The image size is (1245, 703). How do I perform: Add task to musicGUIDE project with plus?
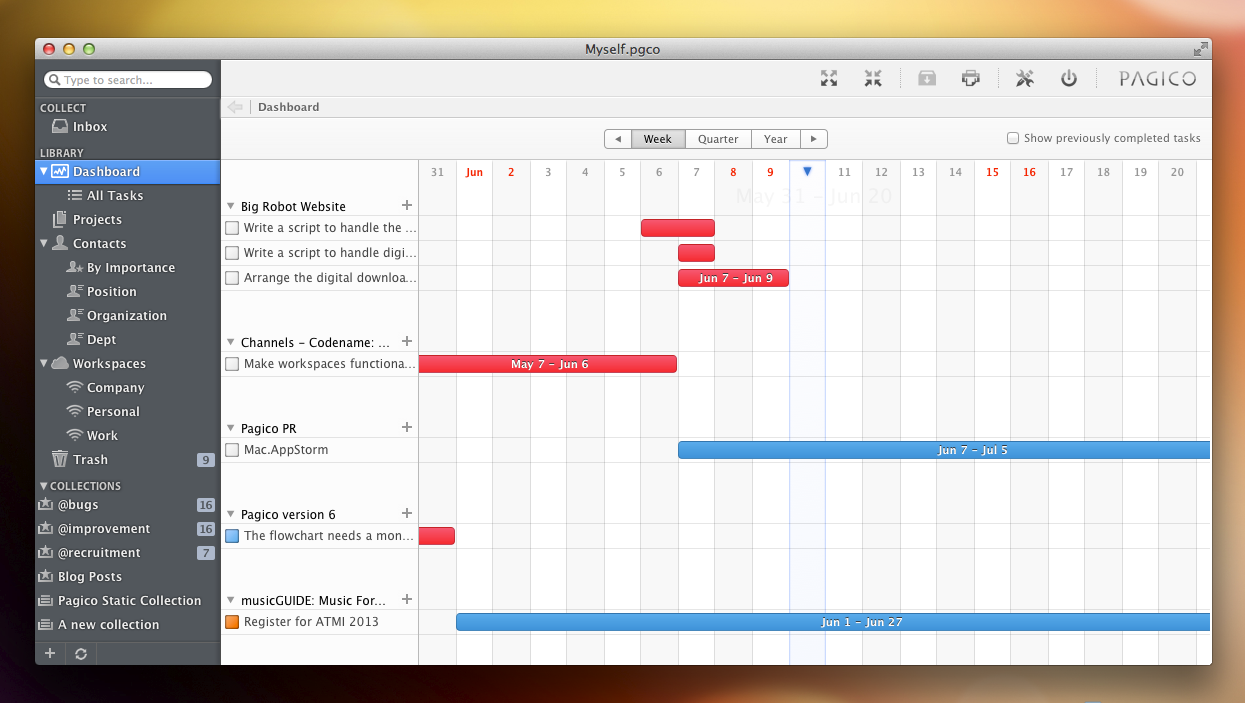point(407,599)
